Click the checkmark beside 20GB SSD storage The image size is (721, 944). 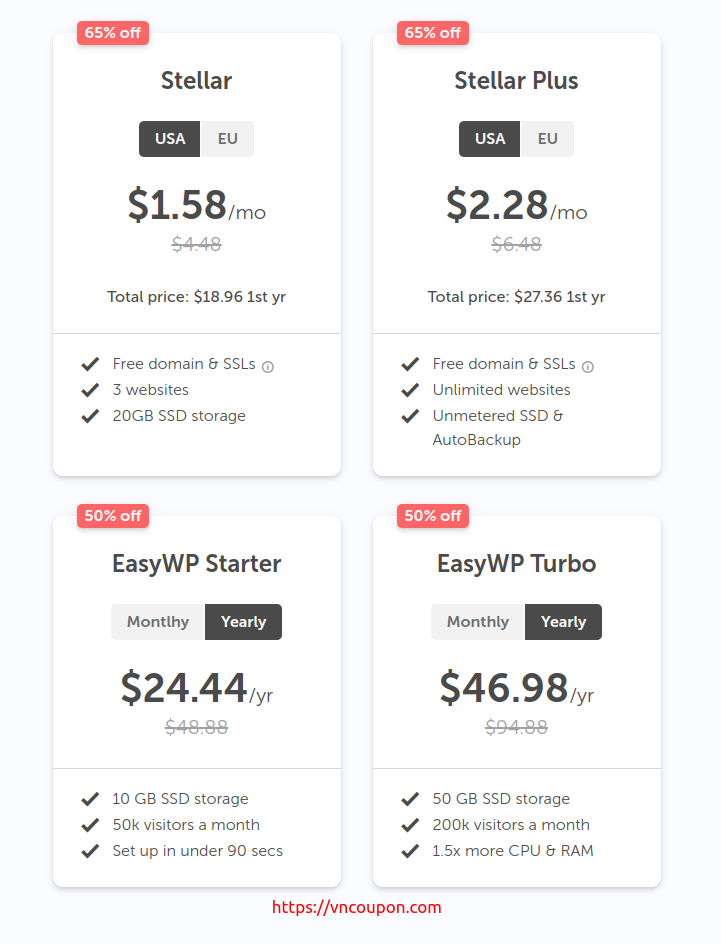[x=90, y=416]
